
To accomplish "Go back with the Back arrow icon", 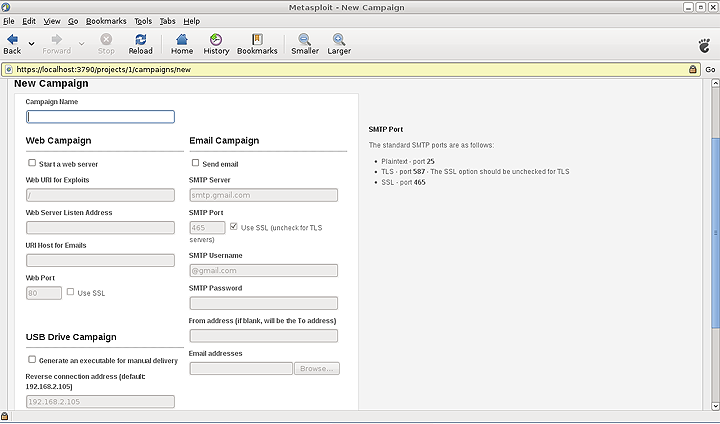I will tap(12, 40).
